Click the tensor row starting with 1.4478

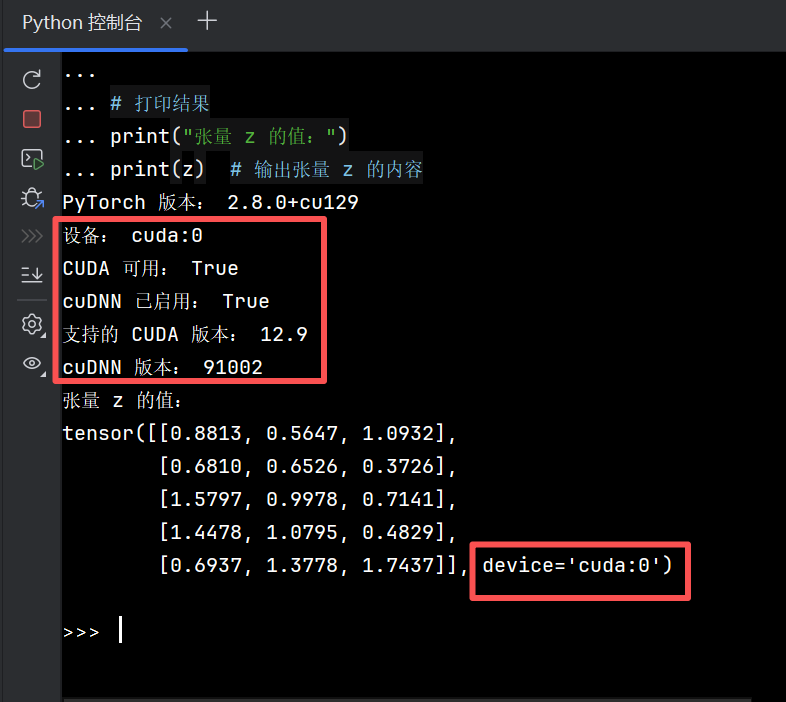pos(307,533)
